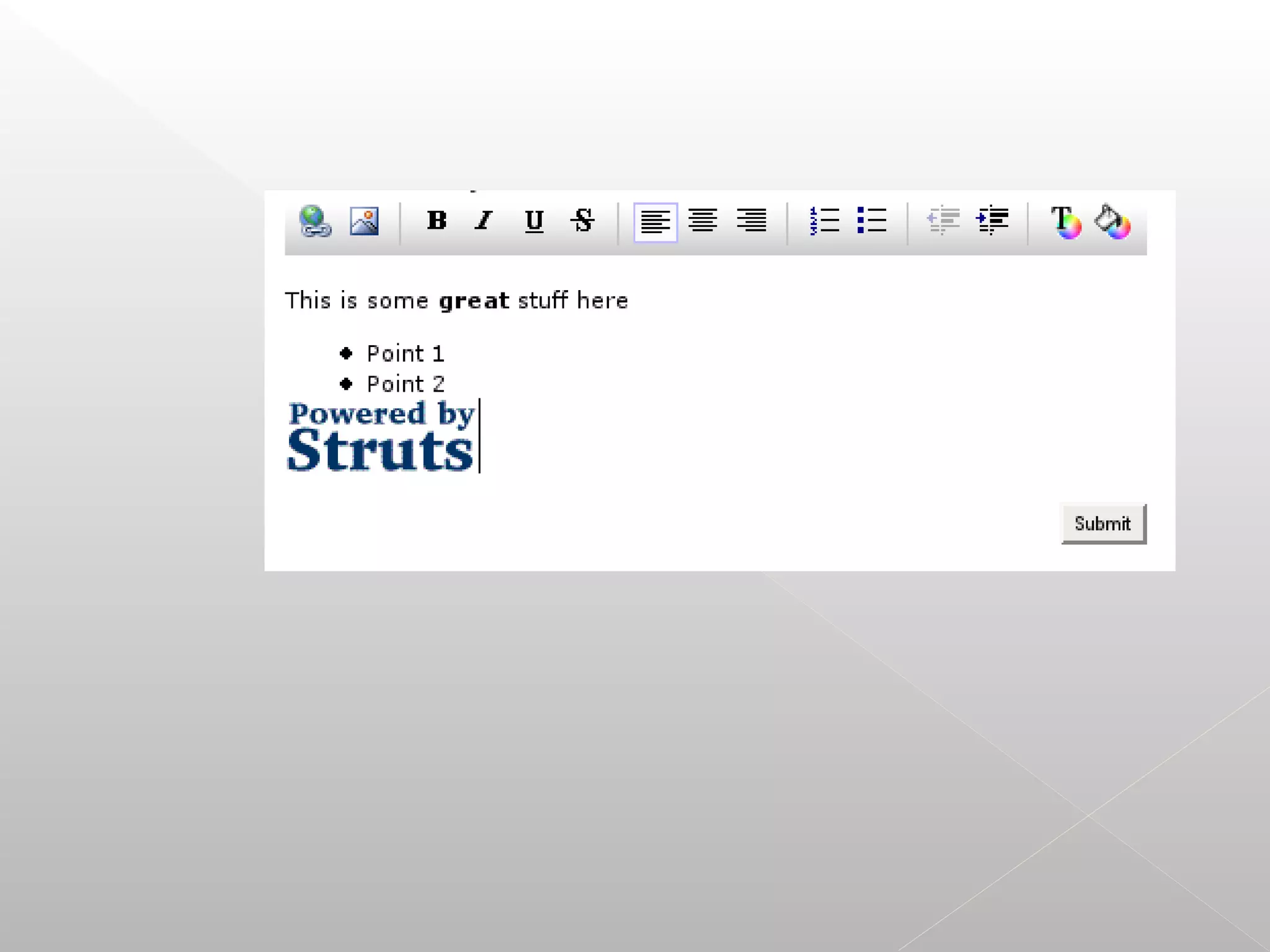Open the text color picker
Screen dimensions: 1270x952
(x=1065, y=222)
